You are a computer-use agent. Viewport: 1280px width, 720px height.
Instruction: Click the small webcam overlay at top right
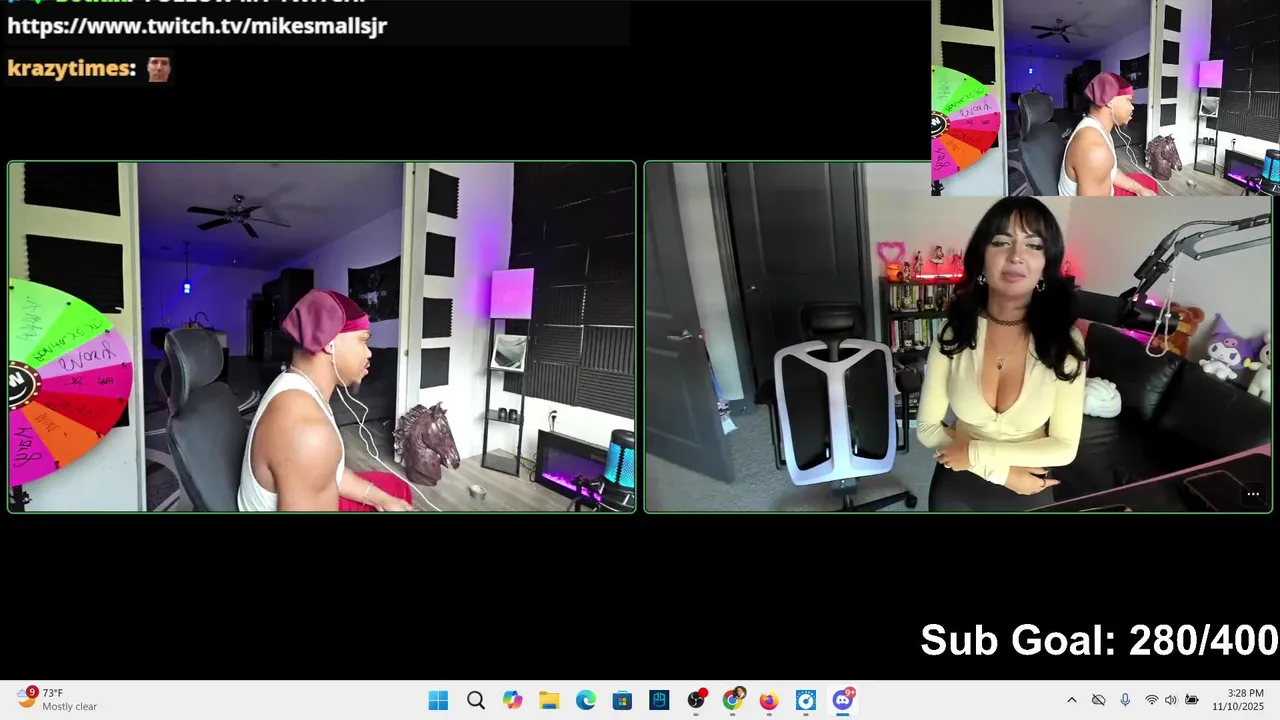(x=1105, y=98)
